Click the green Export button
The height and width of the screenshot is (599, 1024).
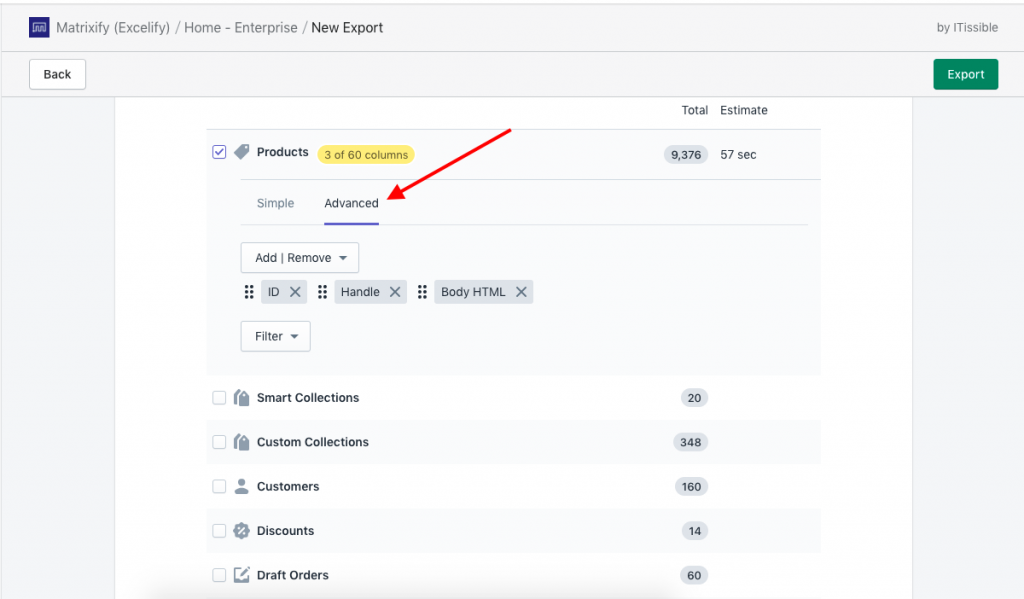tap(965, 73)
